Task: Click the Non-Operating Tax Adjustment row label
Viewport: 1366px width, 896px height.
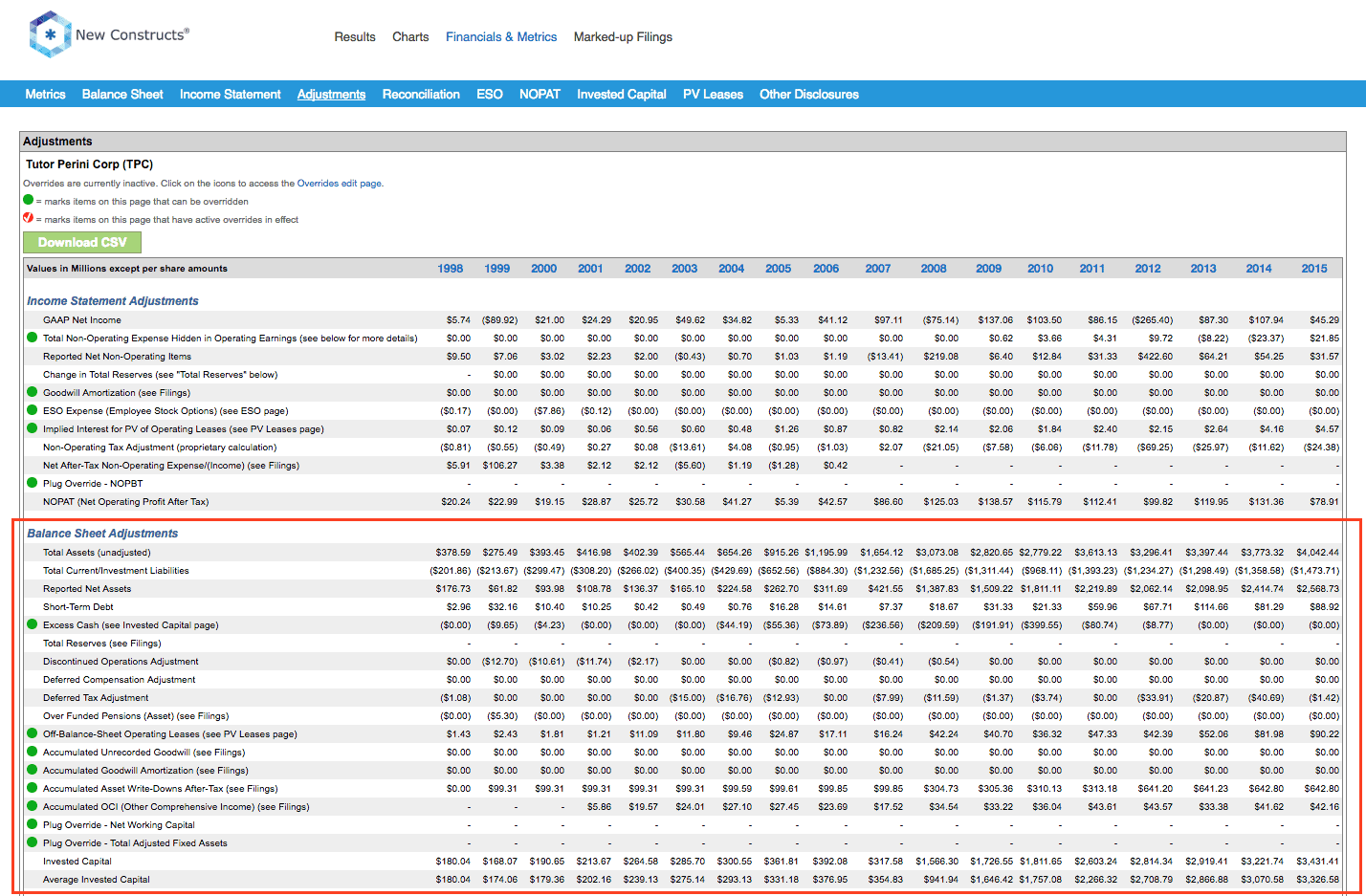Action: 160,448
